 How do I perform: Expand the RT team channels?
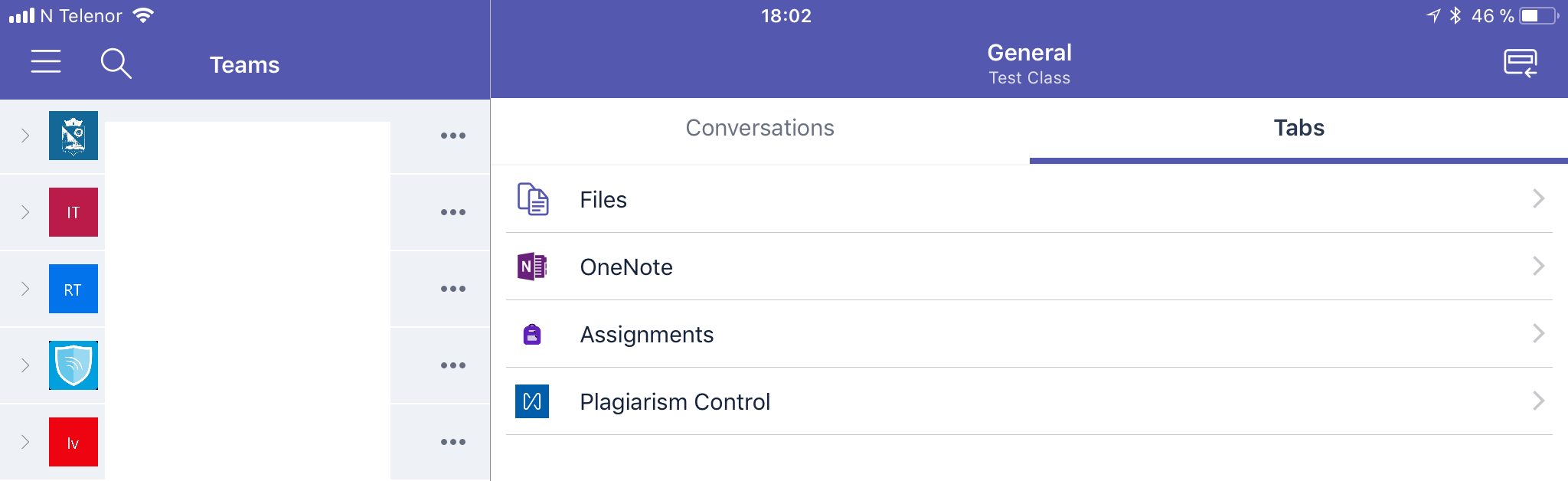click(25, 289)
